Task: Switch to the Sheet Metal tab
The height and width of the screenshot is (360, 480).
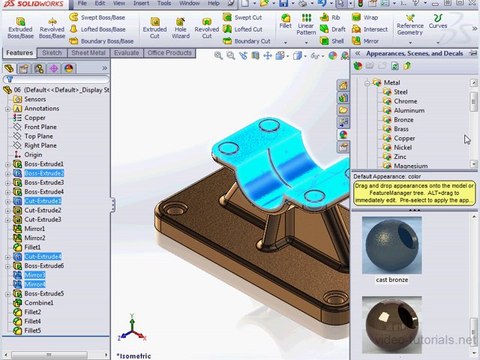Action: pyautogui.click(x=88, y=53)
